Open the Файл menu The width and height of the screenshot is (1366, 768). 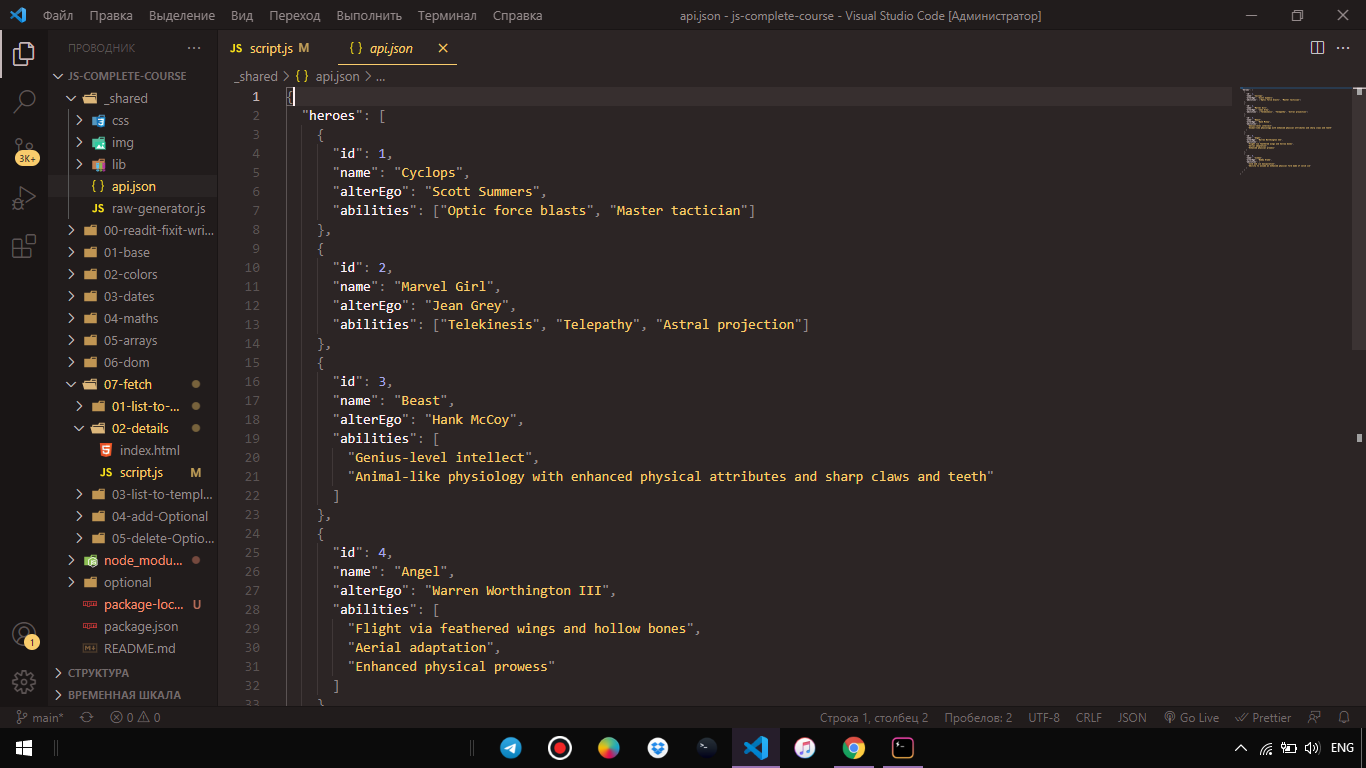tap(58, 16)
